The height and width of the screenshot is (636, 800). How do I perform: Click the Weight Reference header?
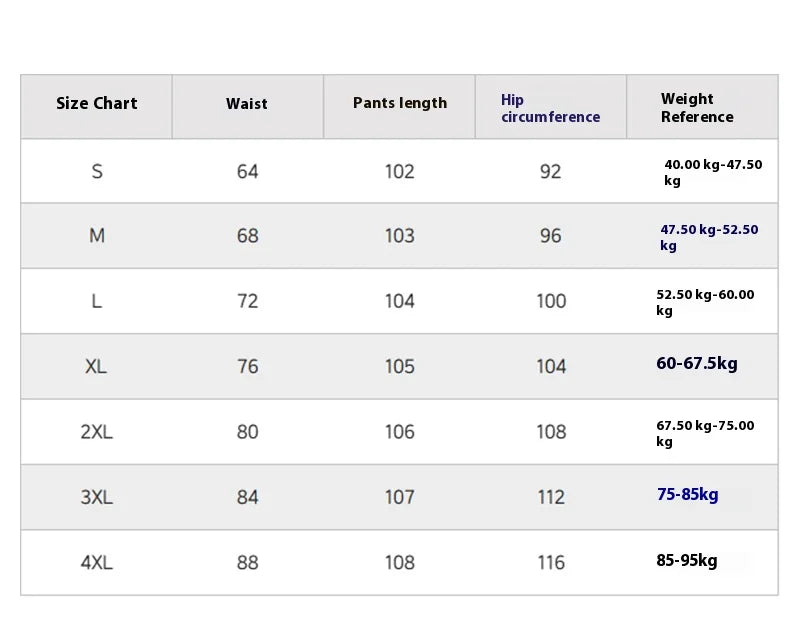point(697,108)
